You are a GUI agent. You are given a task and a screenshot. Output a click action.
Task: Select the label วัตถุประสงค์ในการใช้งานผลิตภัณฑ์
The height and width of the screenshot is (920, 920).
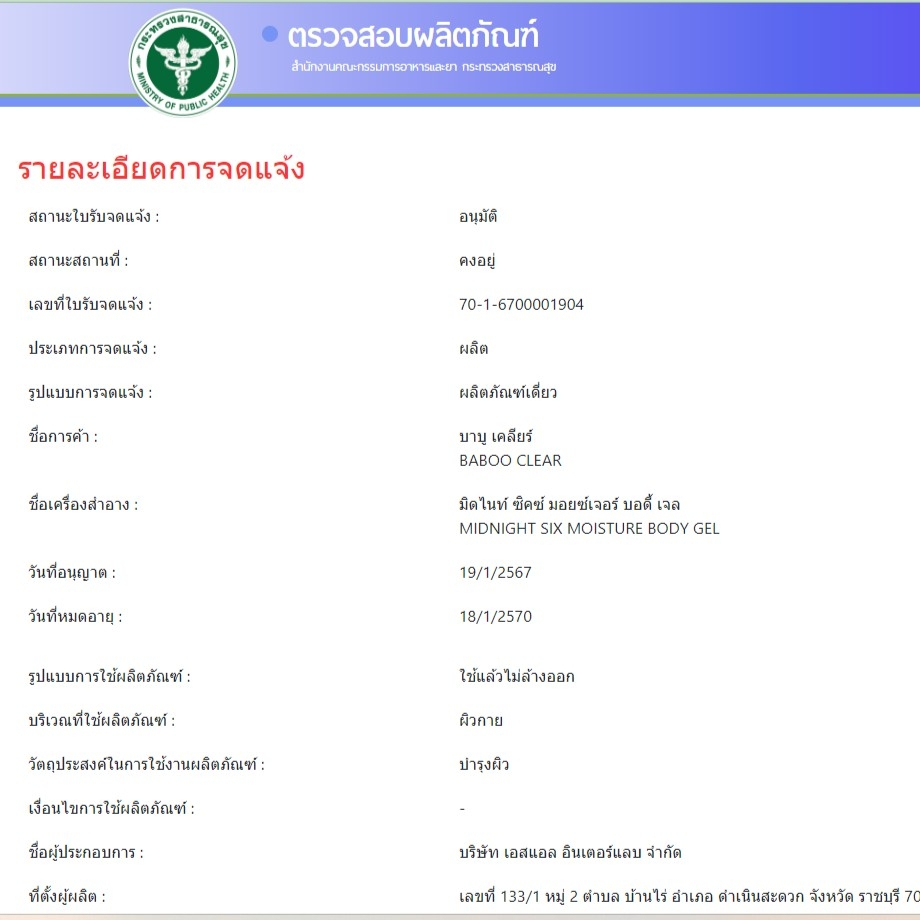pos(146,765)
